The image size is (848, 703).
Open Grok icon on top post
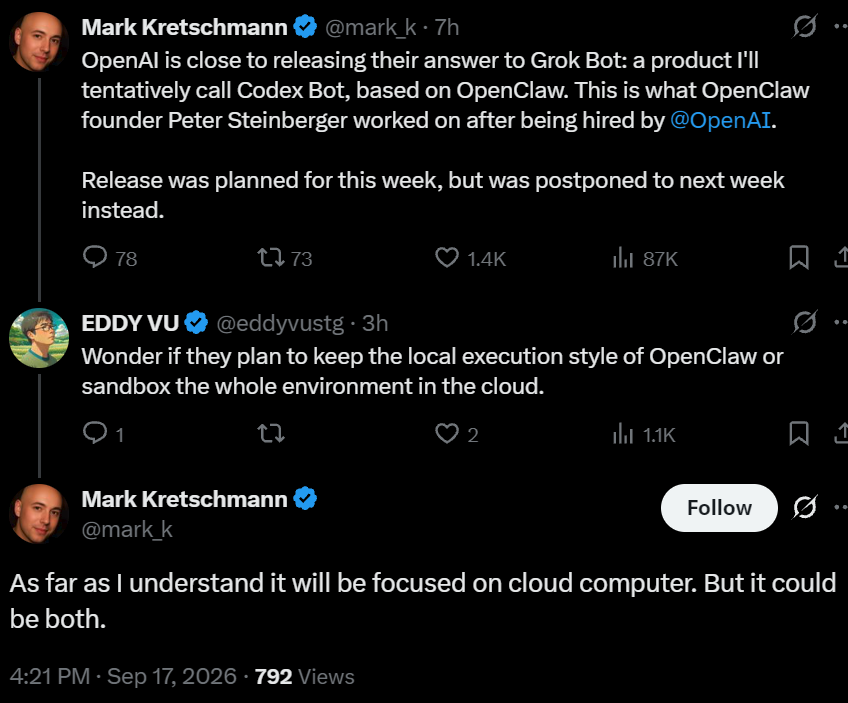(804, 26)
